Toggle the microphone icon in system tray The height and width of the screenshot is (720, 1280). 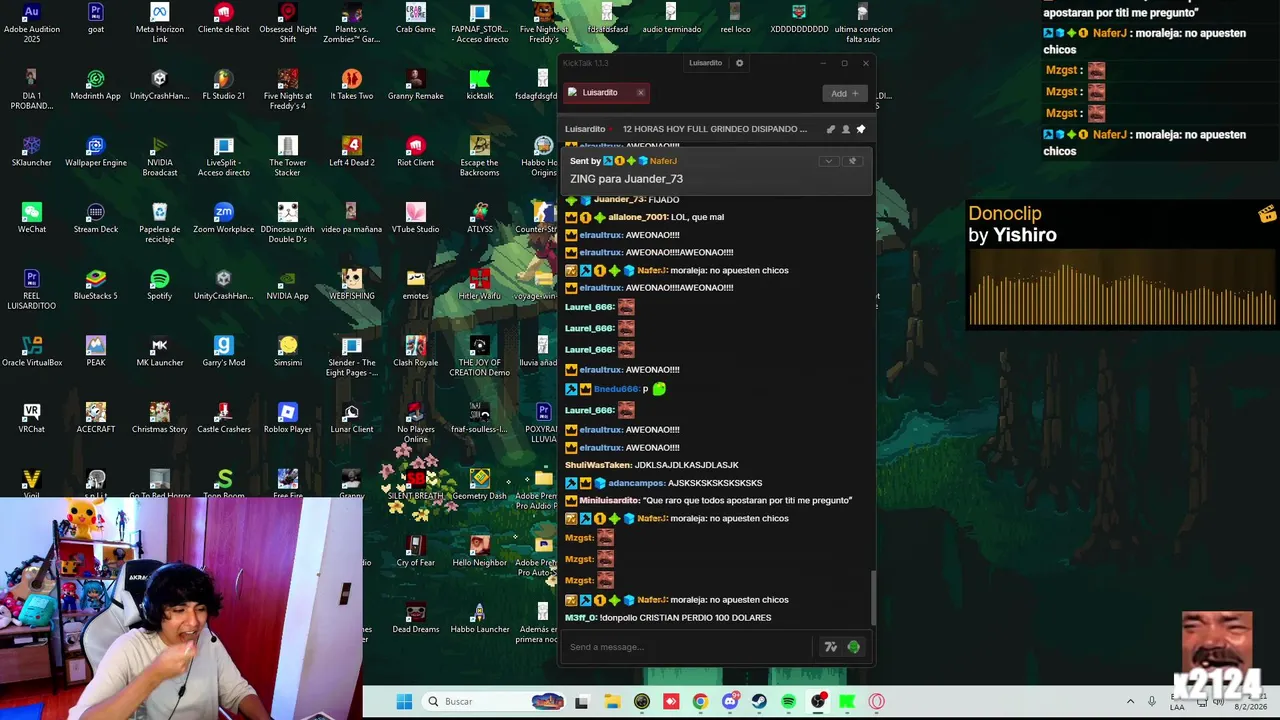pyautogui.click(x=1152, y=701)
